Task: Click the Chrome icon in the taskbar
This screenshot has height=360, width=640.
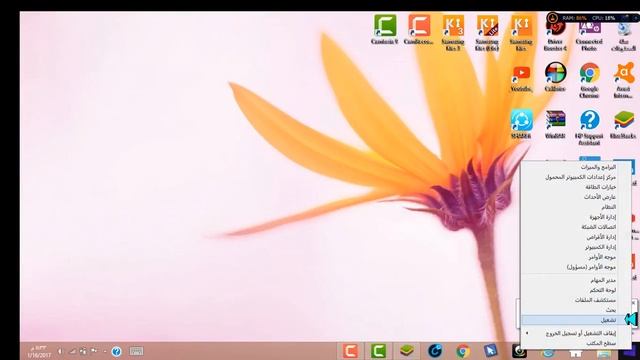Action: tap(463, 351)
